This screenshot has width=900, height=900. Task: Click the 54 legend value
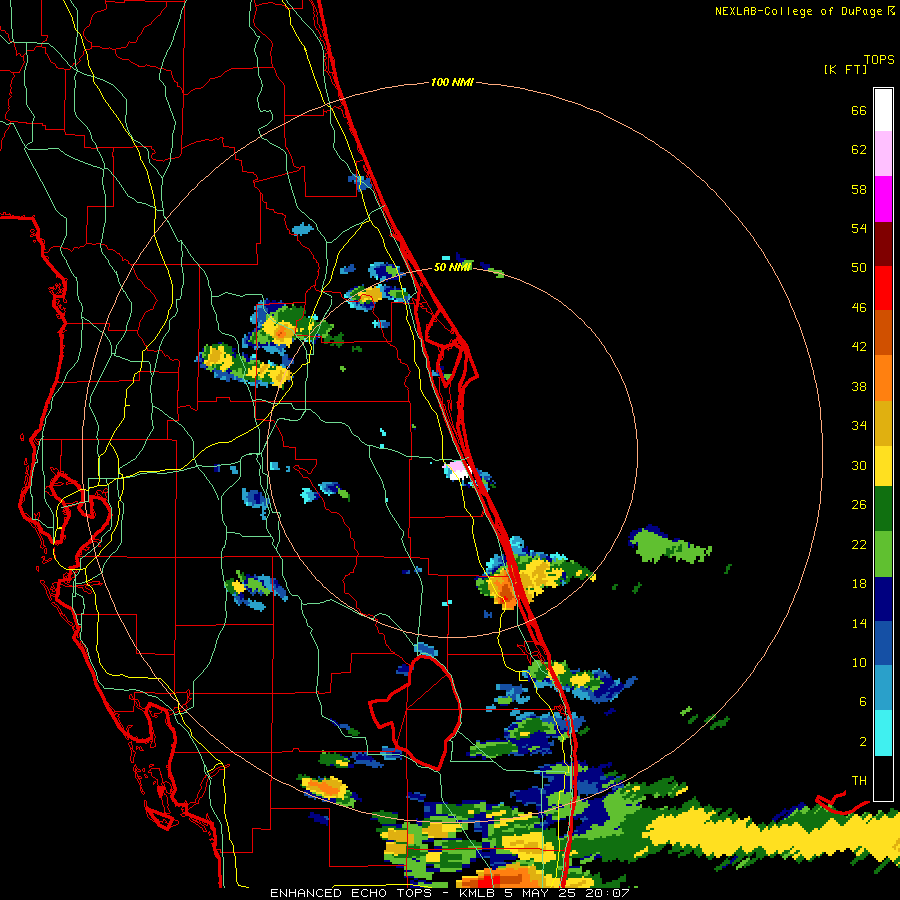point(859,228)
